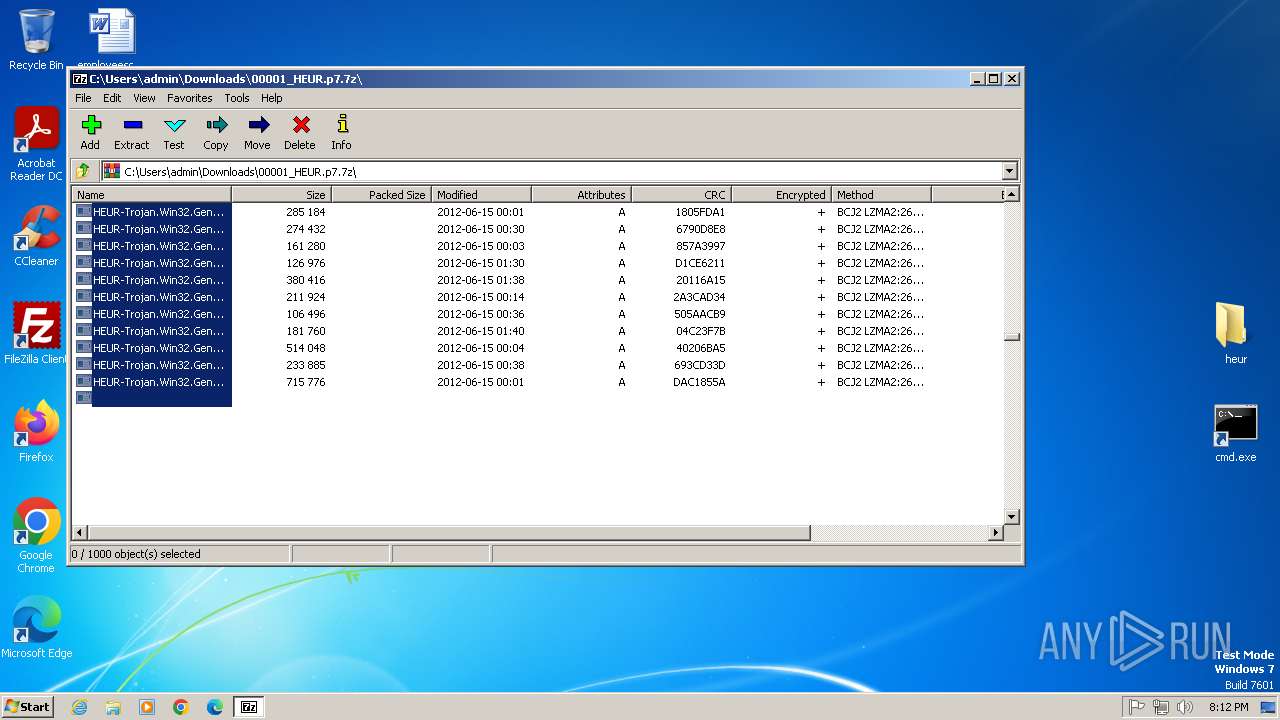
Task: Sort by the CRC column header
Action: pos(681,195)
